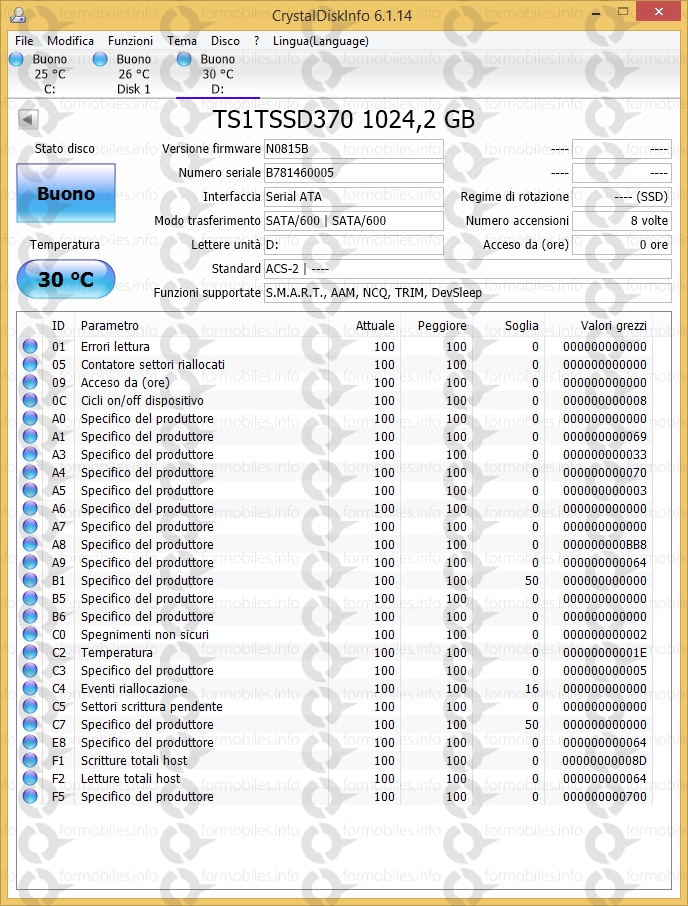Click the status orb for Eventi riallocazione
Image resolution: width=688 pixels, height=906 pixels.
coord(30,688)
